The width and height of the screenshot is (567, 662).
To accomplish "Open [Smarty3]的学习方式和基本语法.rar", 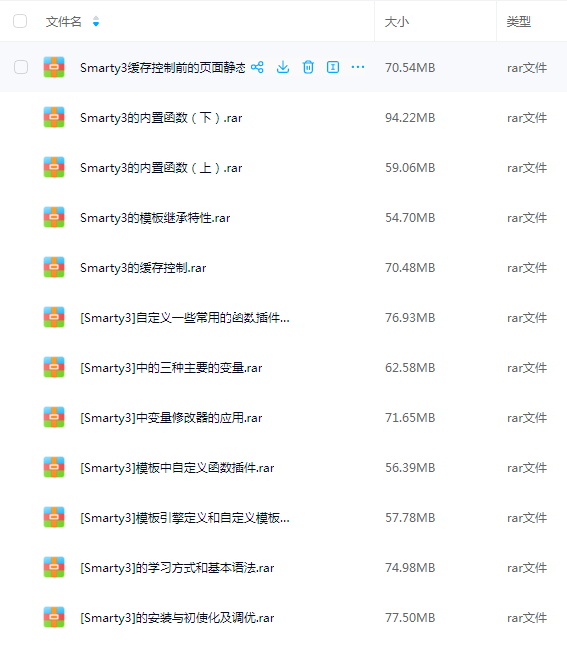I will click(177, 567).
